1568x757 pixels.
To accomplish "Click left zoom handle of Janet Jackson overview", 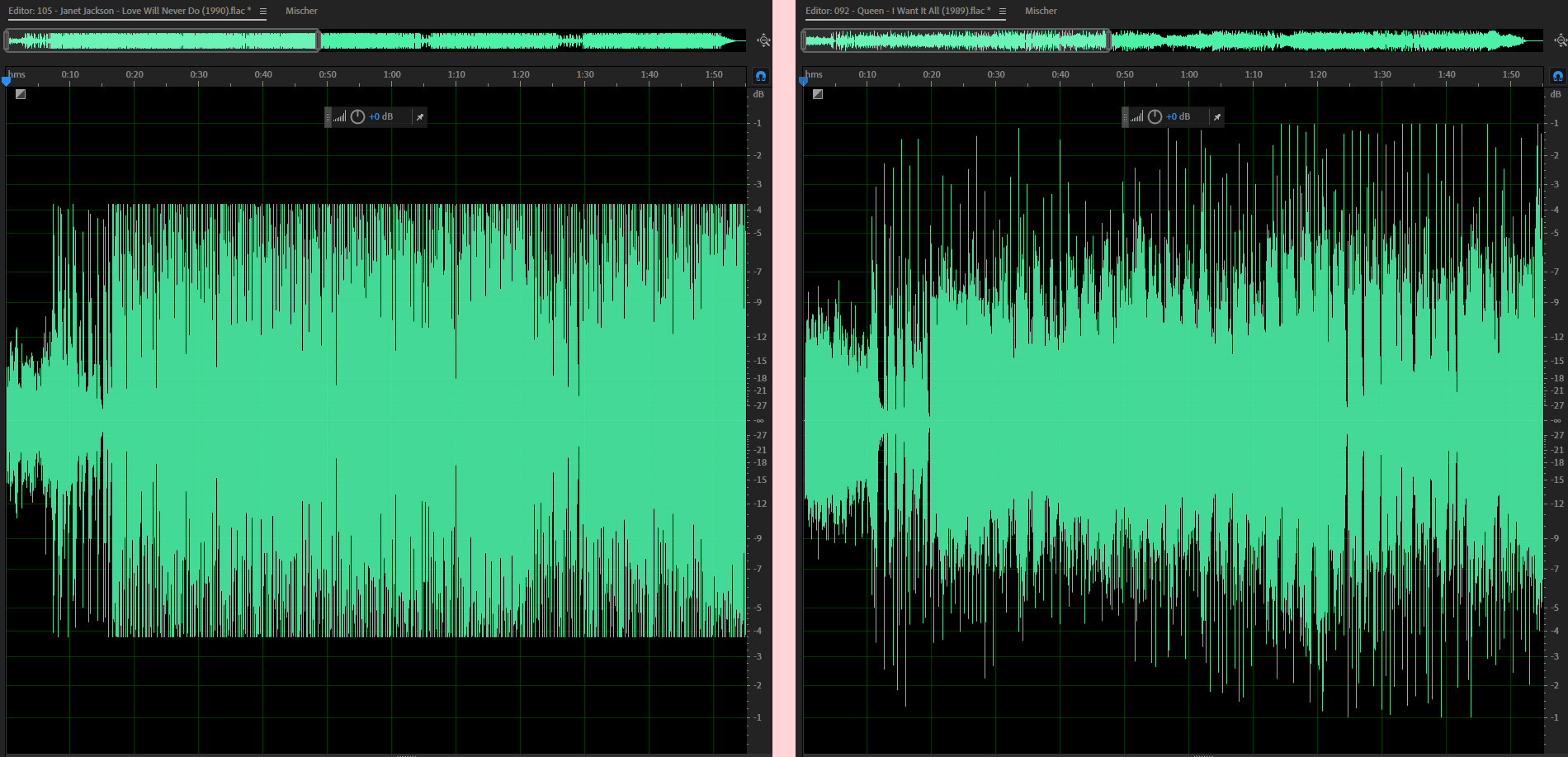I will (x=7, y=40).
